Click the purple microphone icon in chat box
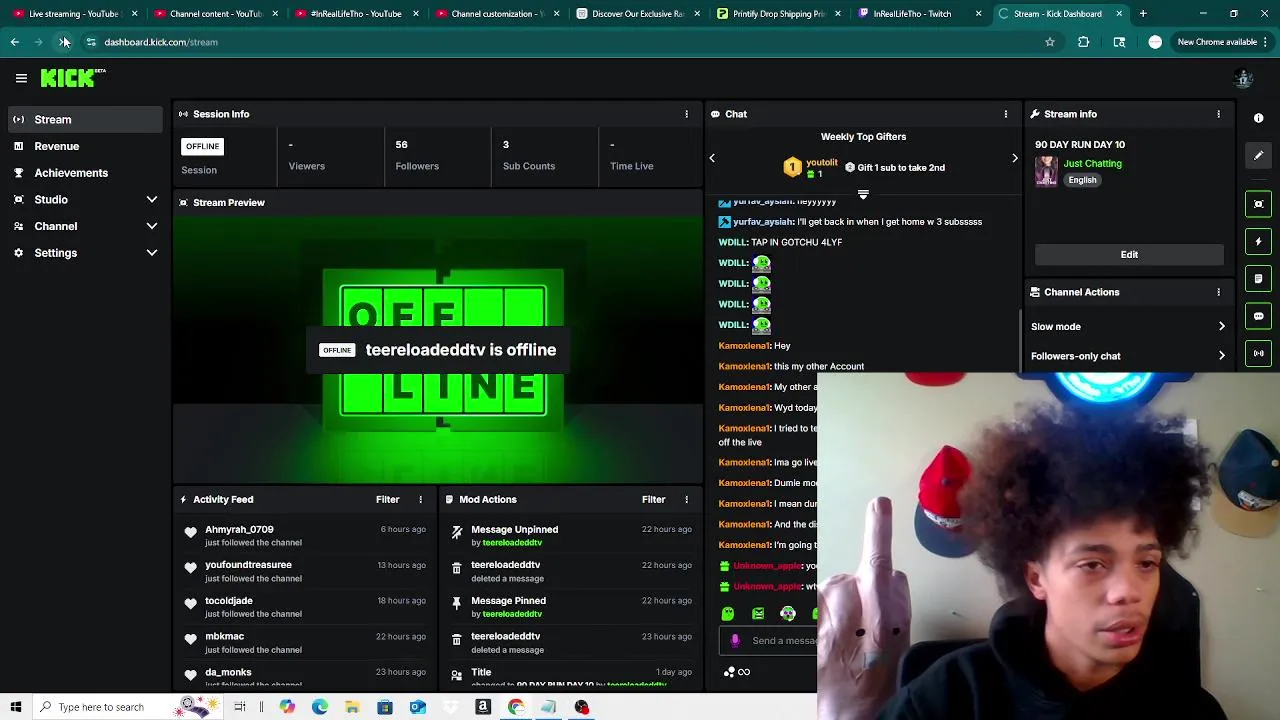 (x=735, y=640)
